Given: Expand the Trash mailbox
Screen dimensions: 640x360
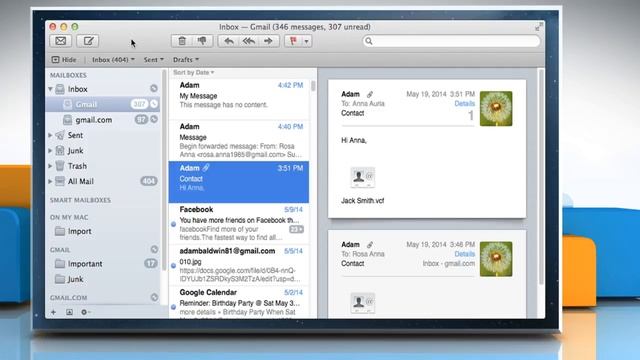Looking at the screenshot, I should click(50, 166).
